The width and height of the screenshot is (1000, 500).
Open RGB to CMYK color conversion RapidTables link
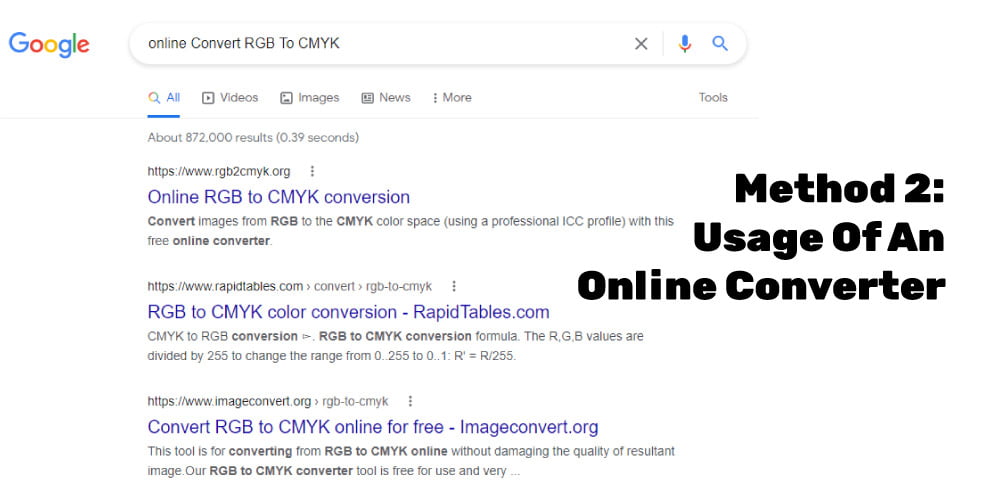tap(348, 312)
